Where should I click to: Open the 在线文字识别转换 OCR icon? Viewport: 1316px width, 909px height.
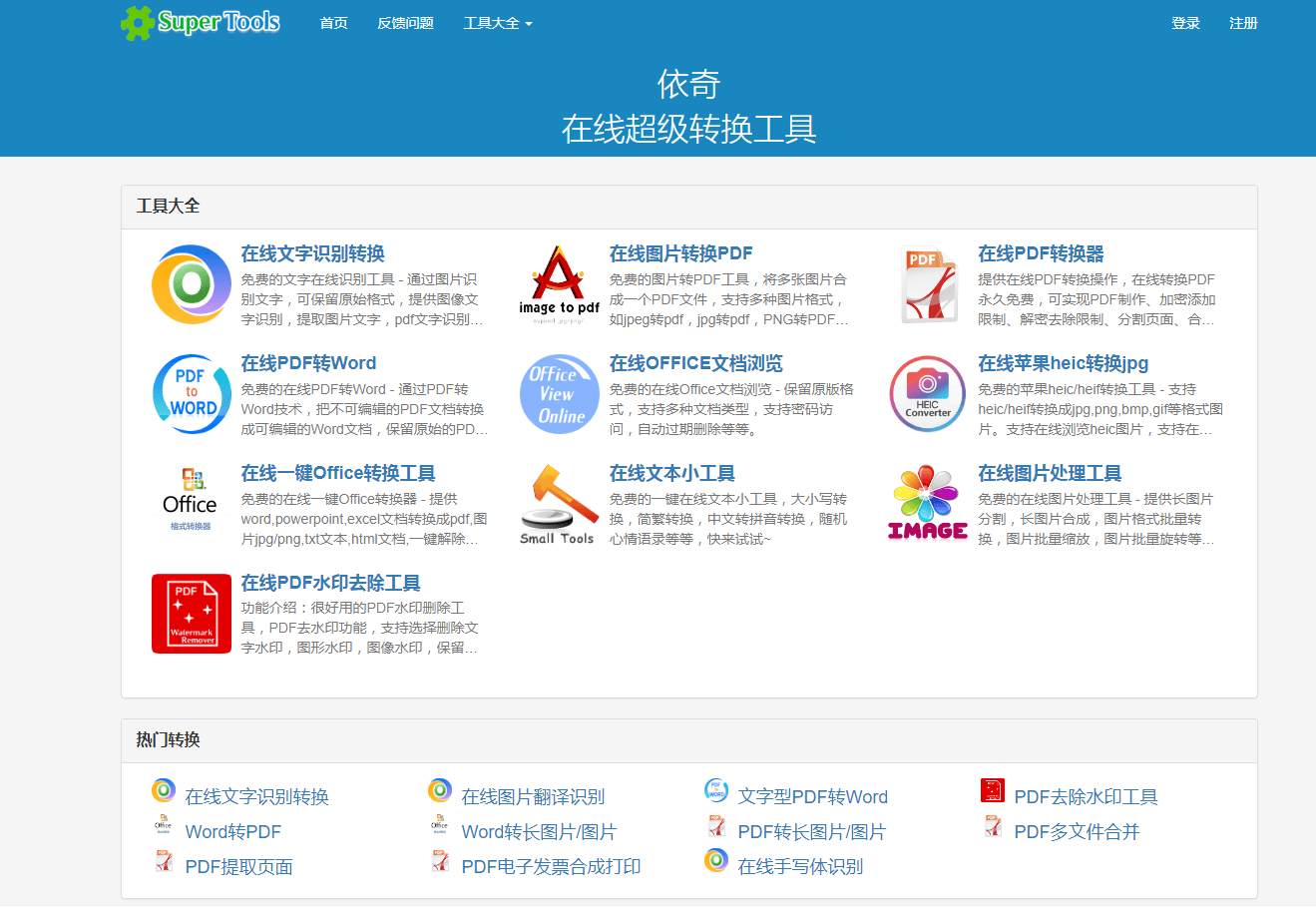[191, 285]
